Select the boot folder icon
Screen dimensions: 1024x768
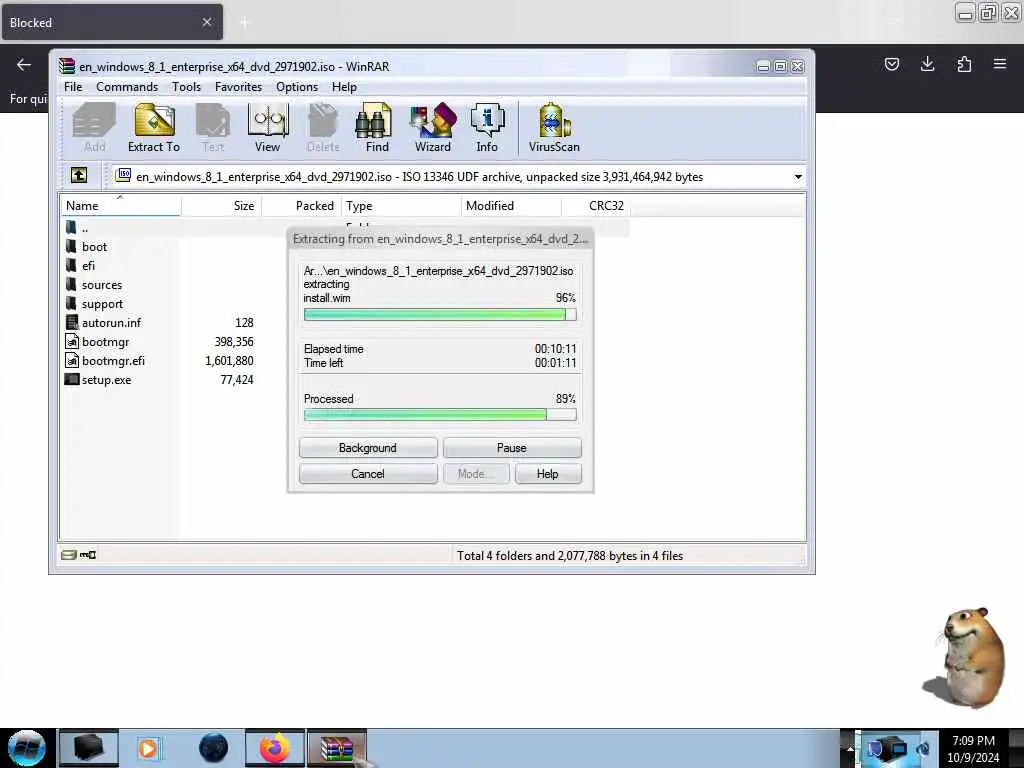point(71,246)
